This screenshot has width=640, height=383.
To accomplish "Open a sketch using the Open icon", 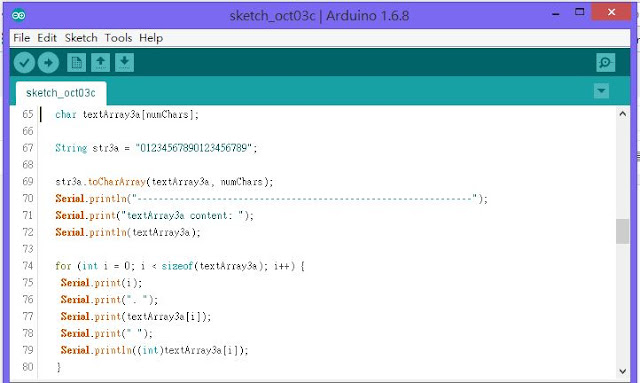I will pos(100,63).
